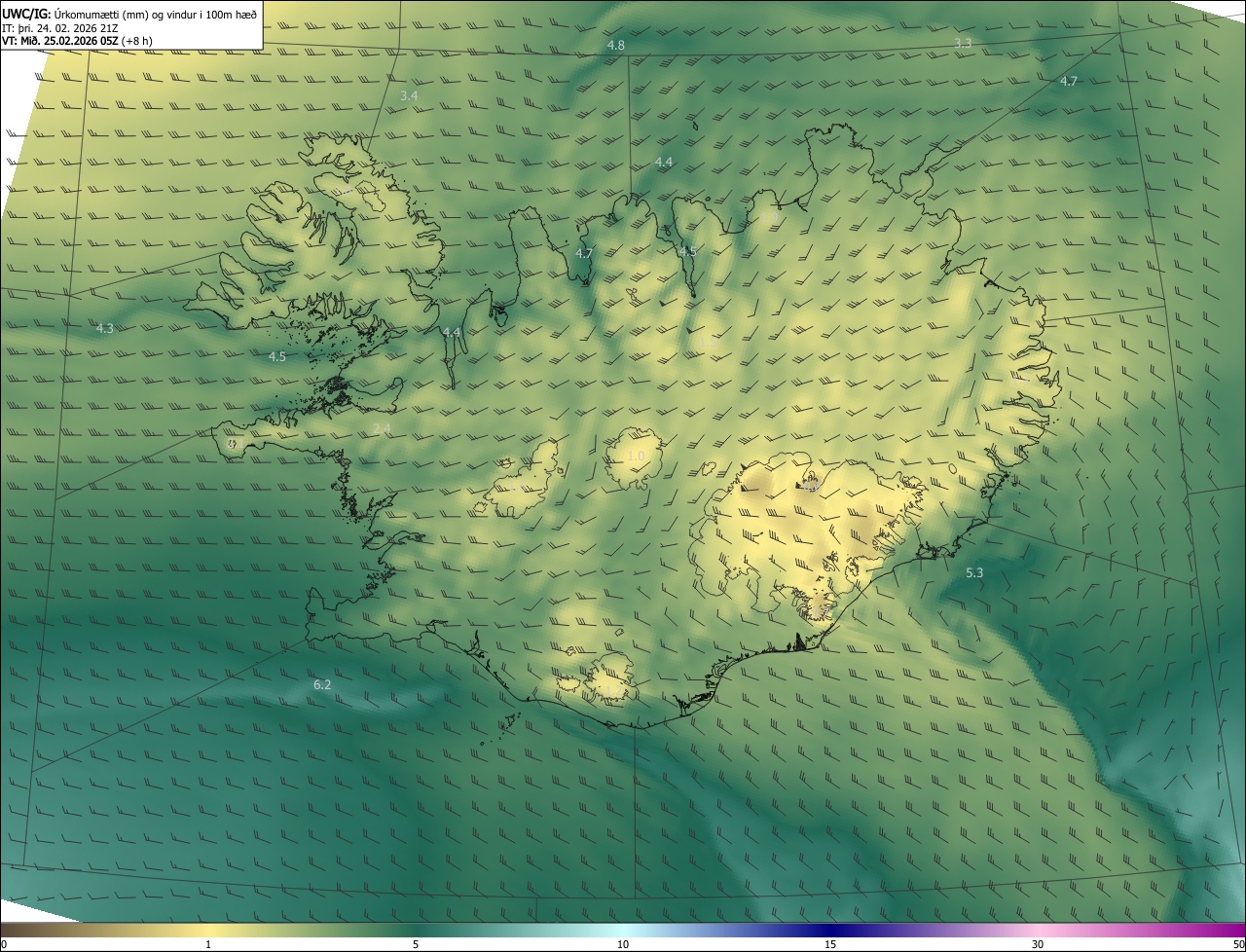The width and height of the screenshot is (1246, 952).
Task: Click the colorbar tick label "0"
Action: click(3, 945)
